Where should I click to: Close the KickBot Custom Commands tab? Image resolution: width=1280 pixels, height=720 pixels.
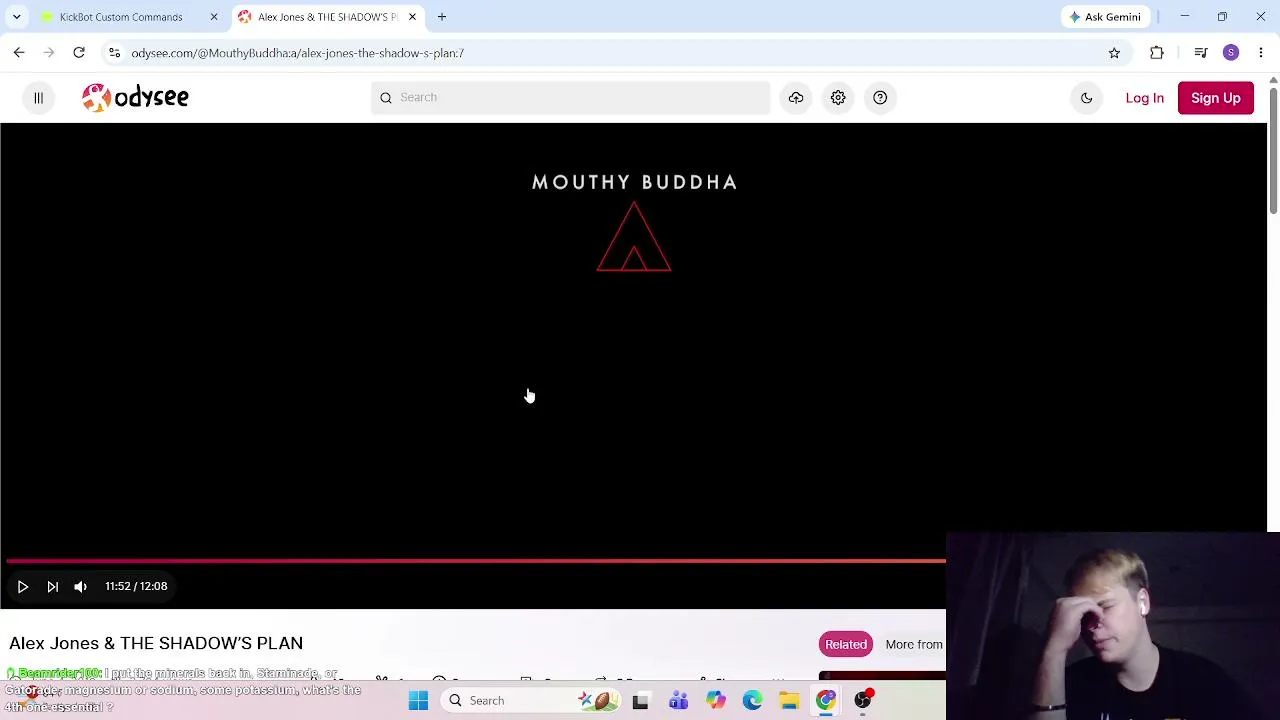[x=213, y=17]
